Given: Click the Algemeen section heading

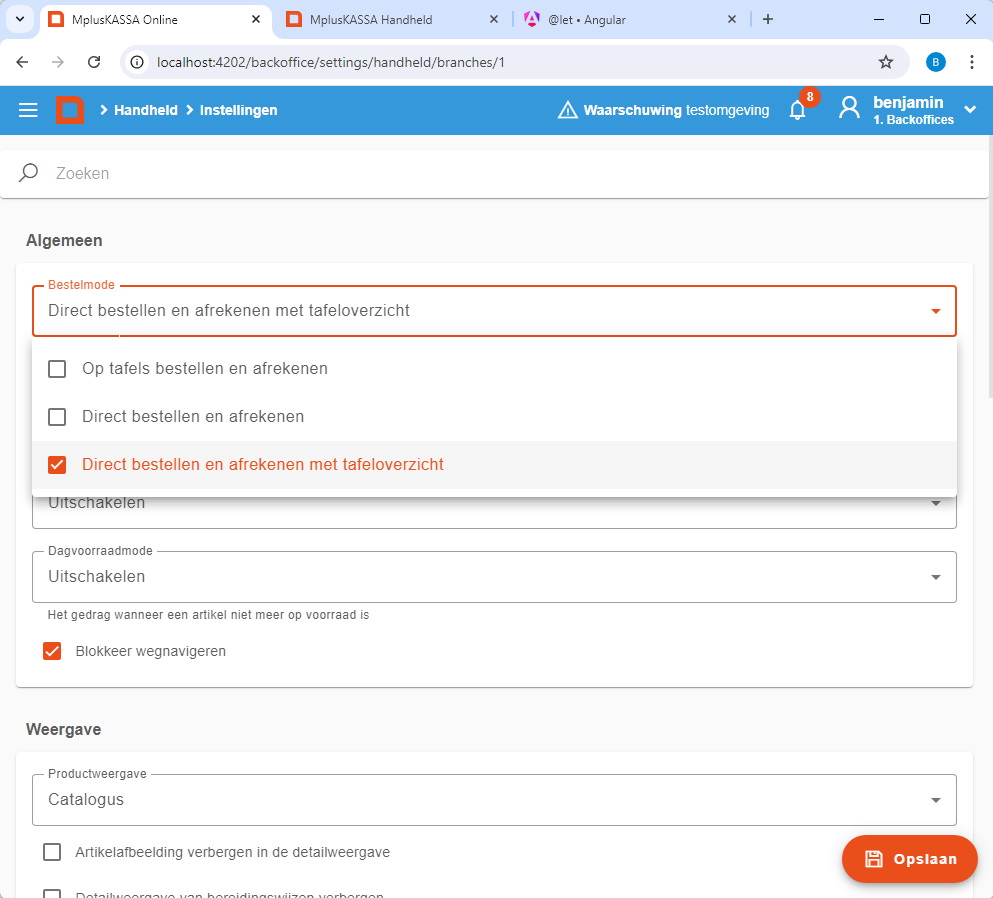Looking at the screenshot, I should coord(64,241).
